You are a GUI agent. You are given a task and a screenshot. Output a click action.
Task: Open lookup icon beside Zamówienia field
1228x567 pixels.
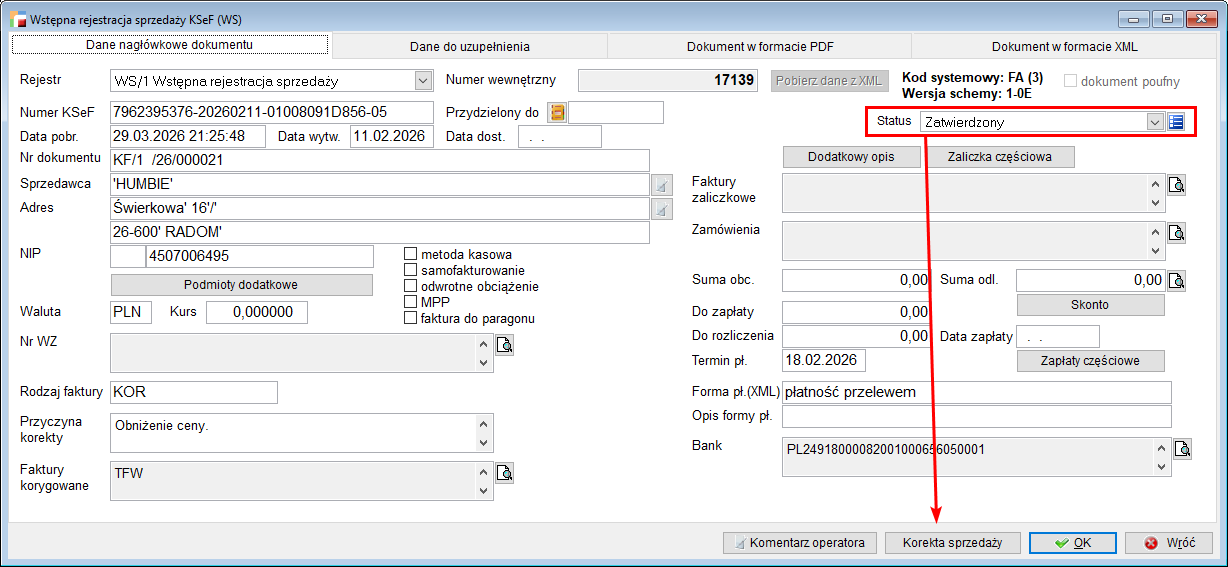[x=1177, y=233]
